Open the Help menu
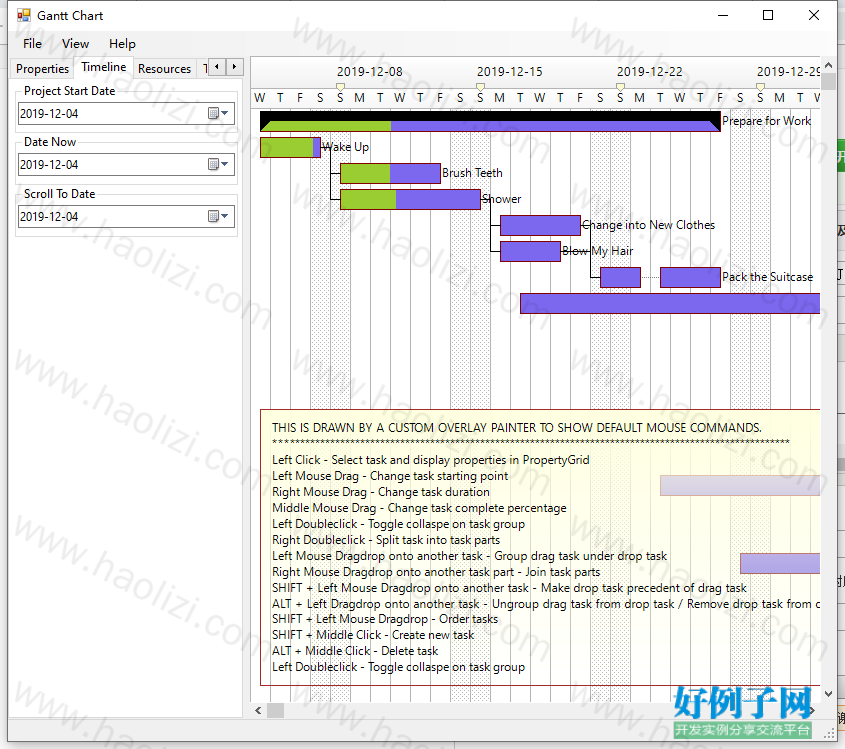The height and width of the screenshot is (749, 845). pyautogui.click(x=122, y=44)
